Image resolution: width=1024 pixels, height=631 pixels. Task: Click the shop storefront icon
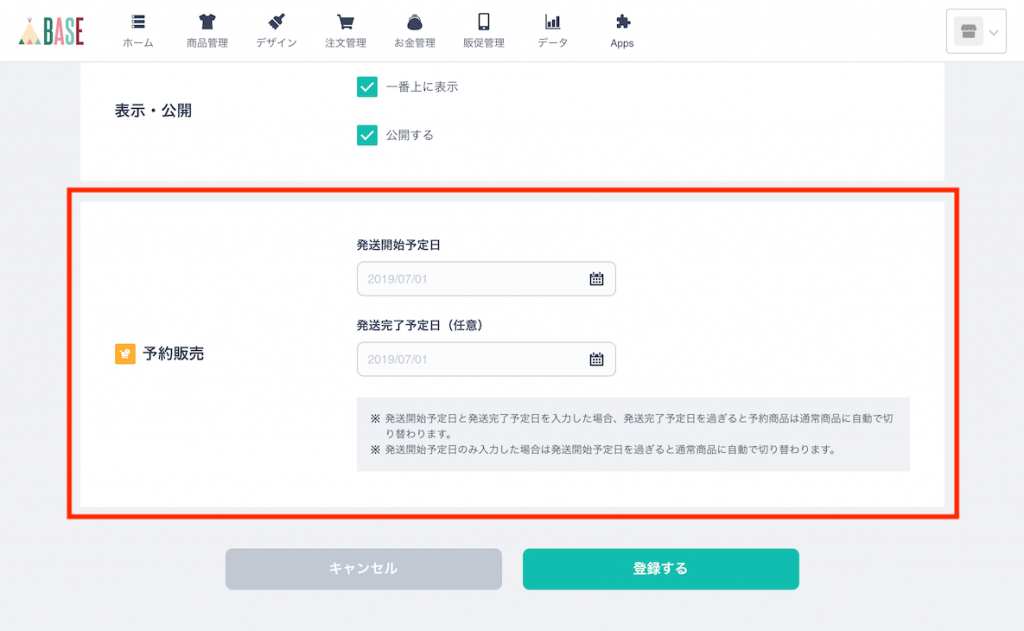[968, 31]
